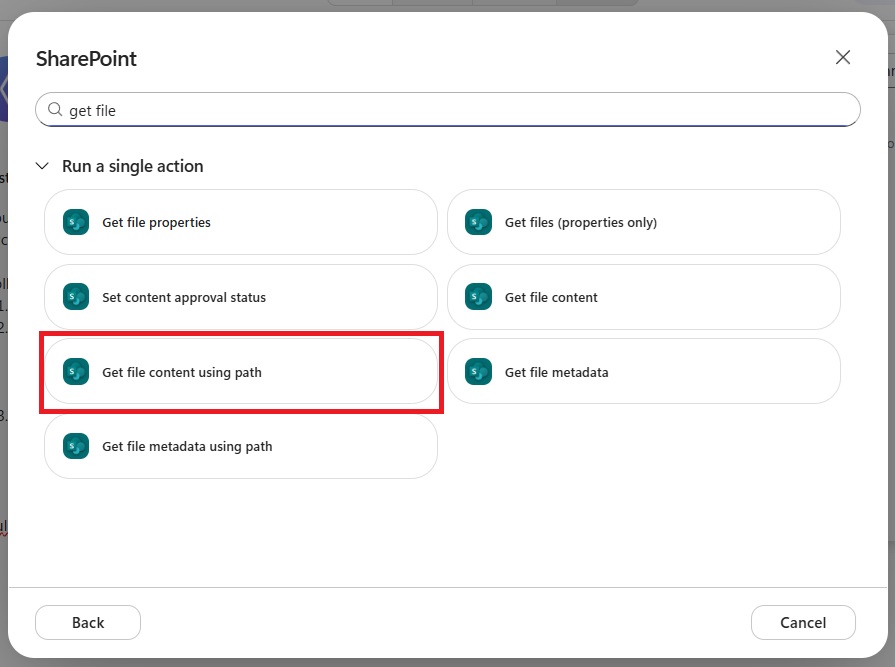Screen dimensions: 895x667
Task: Choose Get files (properties only) action
Action: (644, 223)
